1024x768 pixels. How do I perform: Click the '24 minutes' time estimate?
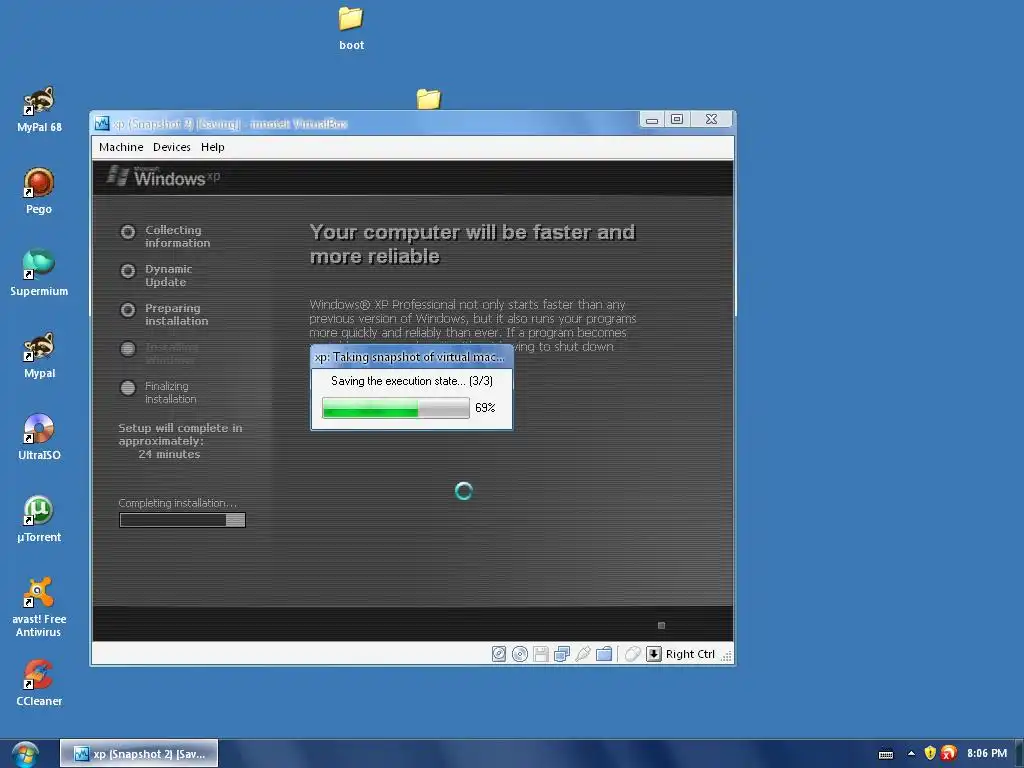(x=169, y=454)
